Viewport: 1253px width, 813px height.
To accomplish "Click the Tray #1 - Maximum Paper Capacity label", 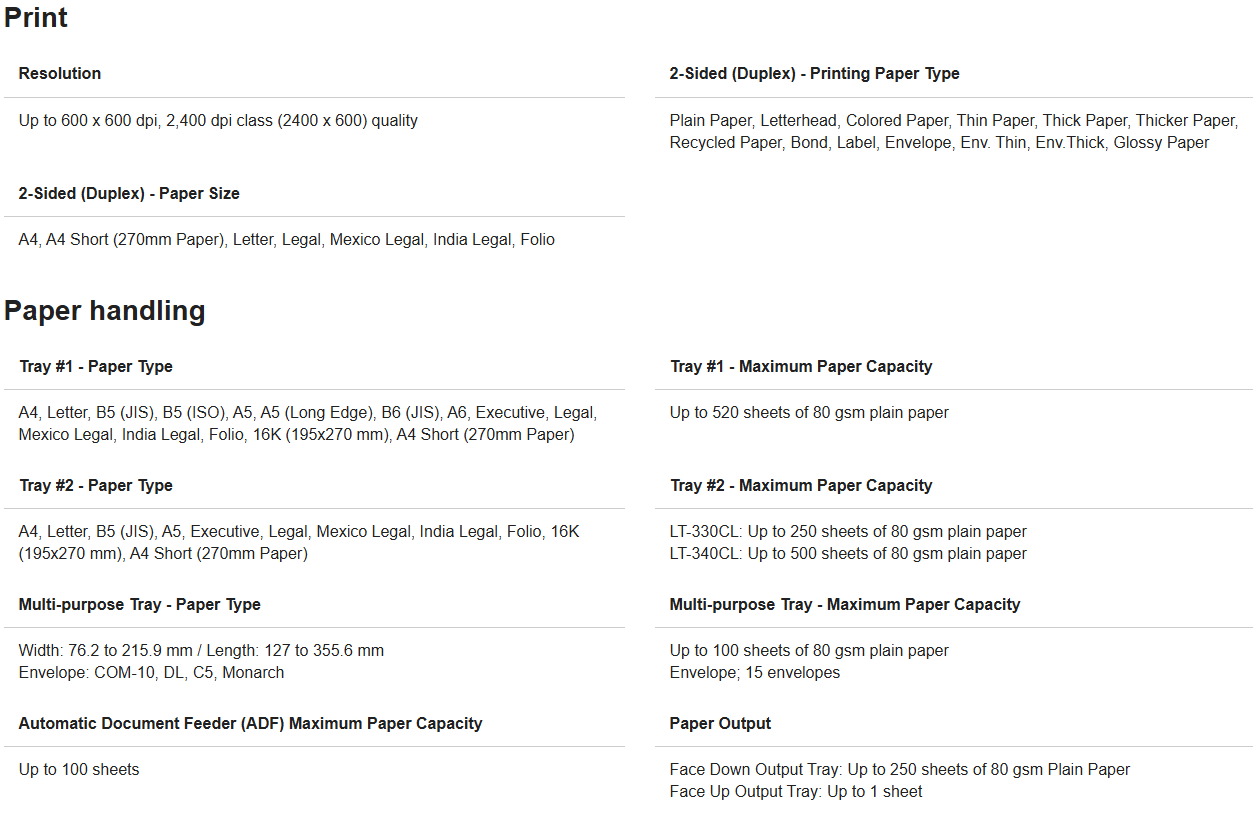I will point(801,367).
